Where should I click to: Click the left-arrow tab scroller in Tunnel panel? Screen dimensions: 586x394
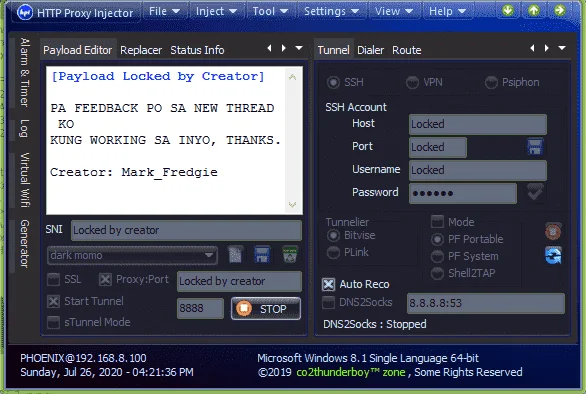pos(532,48)
